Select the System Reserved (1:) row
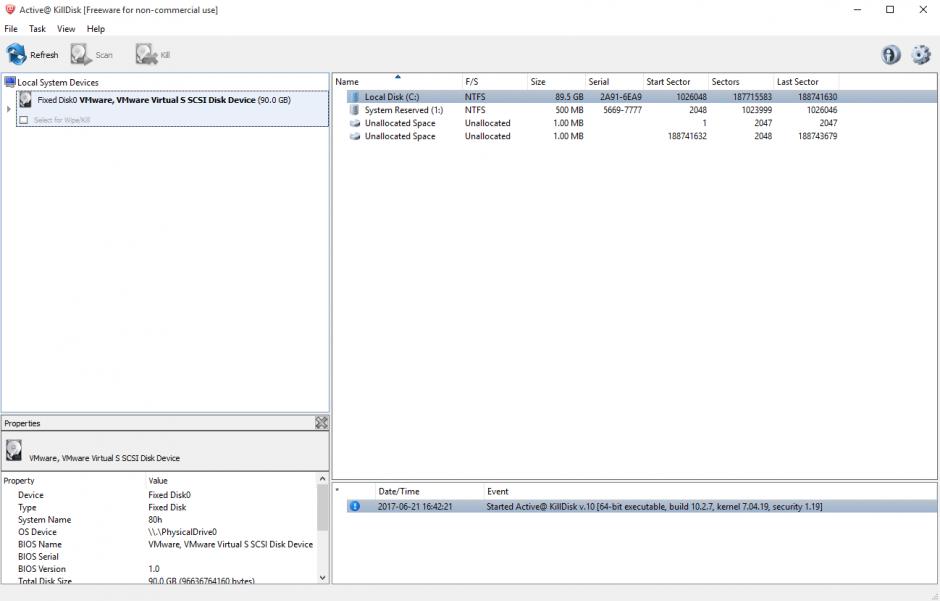940x601 pixels. (x=640, y=110)
